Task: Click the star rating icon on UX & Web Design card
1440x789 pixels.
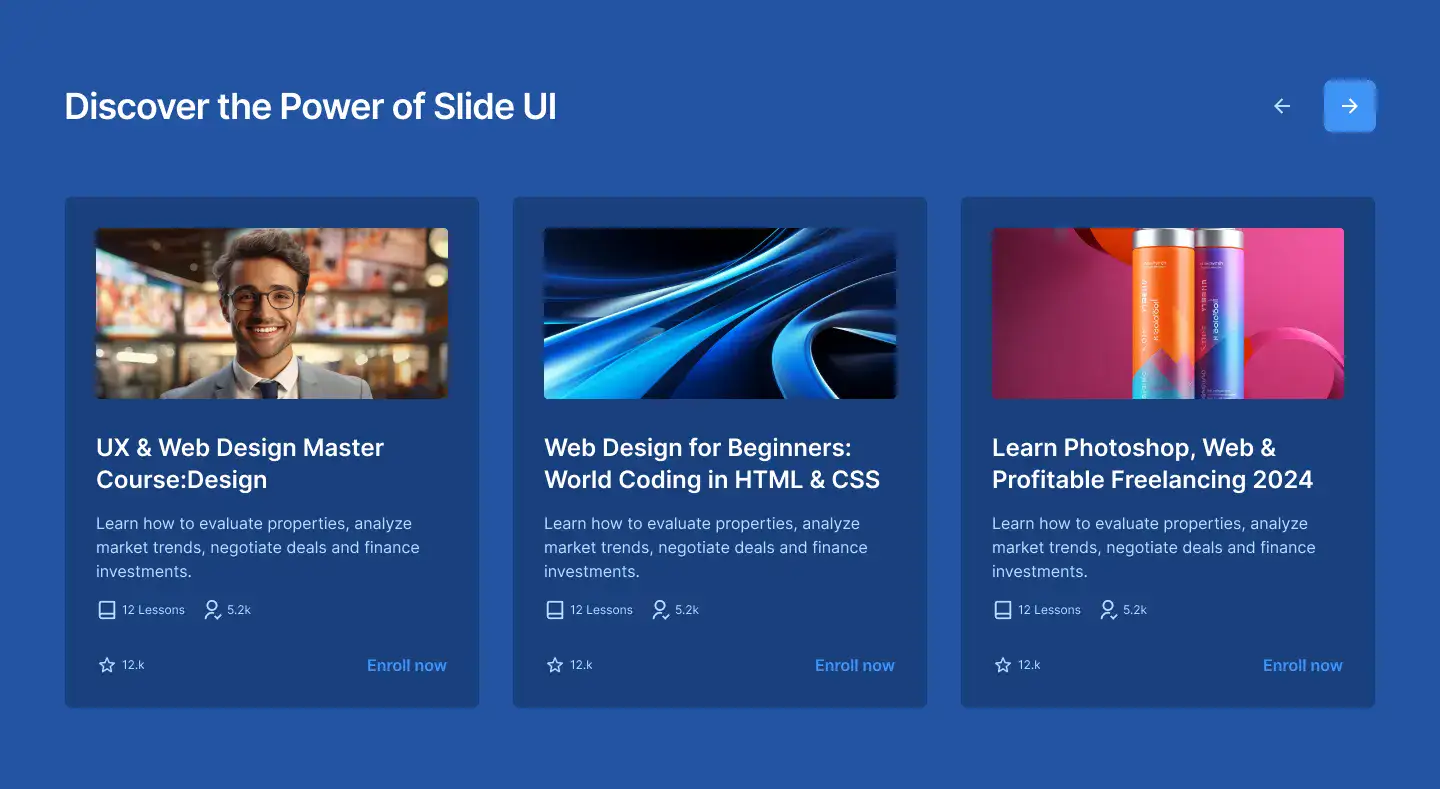Action: tap(107, 665)
